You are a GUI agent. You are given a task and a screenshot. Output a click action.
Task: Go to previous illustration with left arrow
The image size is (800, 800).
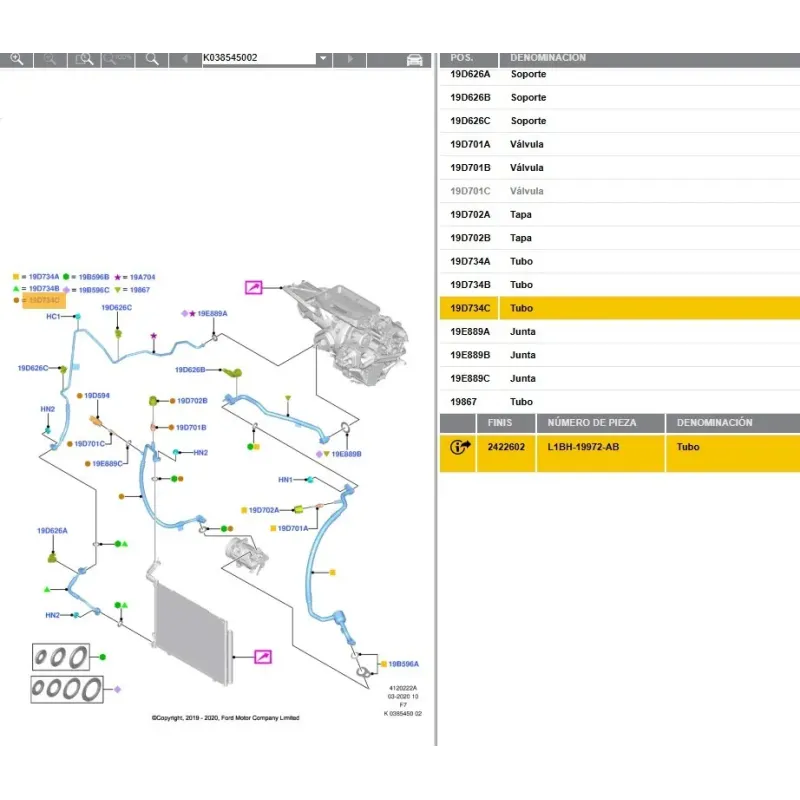184,58
